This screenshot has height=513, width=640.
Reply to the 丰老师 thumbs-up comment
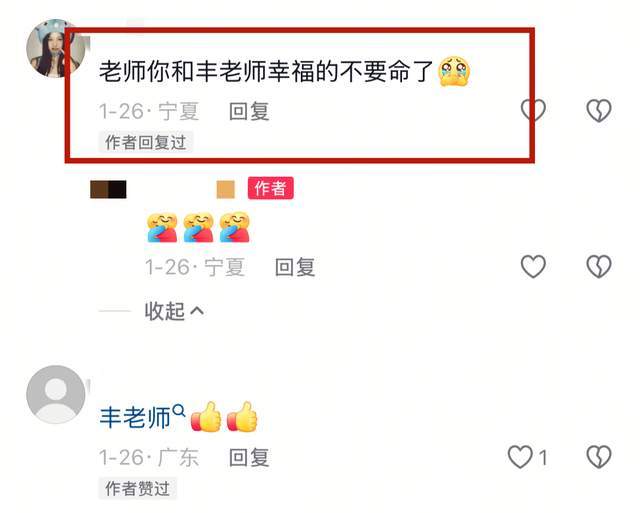[249, 457]
